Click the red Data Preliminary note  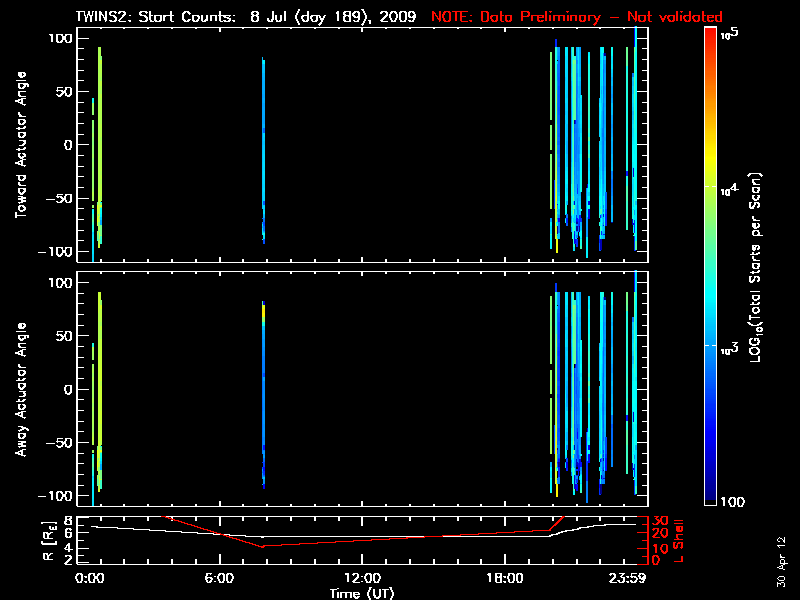[576, 17]
